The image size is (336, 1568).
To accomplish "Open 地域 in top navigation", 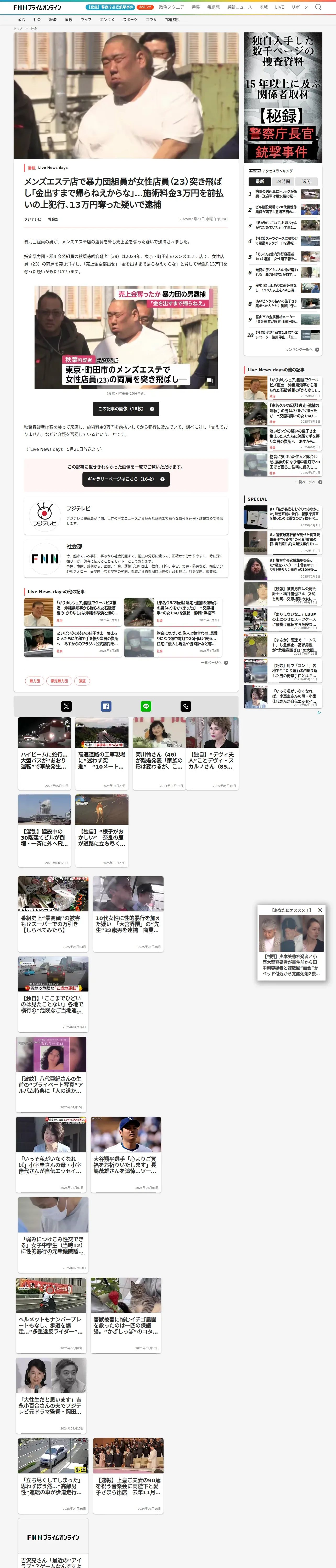I will pos(264,7).
